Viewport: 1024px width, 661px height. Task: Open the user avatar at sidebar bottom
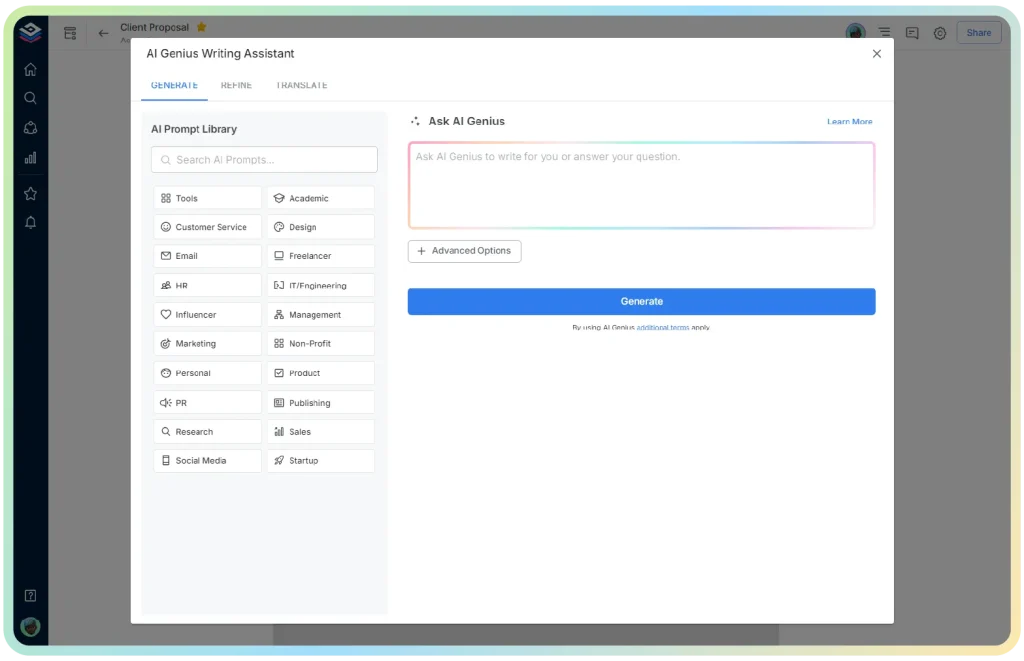pyautogui.click(x=30, y=627)
